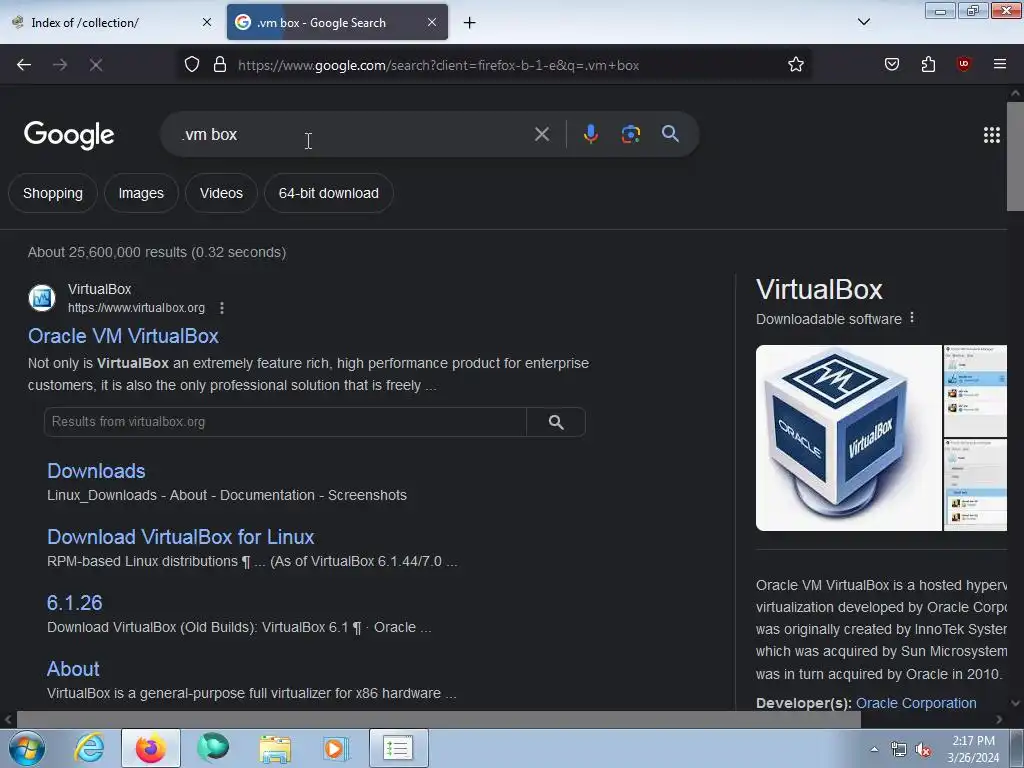Click in the Google search text field
Image resolution: width=1024 pixels, height=768 pixels.
(353, 135)
